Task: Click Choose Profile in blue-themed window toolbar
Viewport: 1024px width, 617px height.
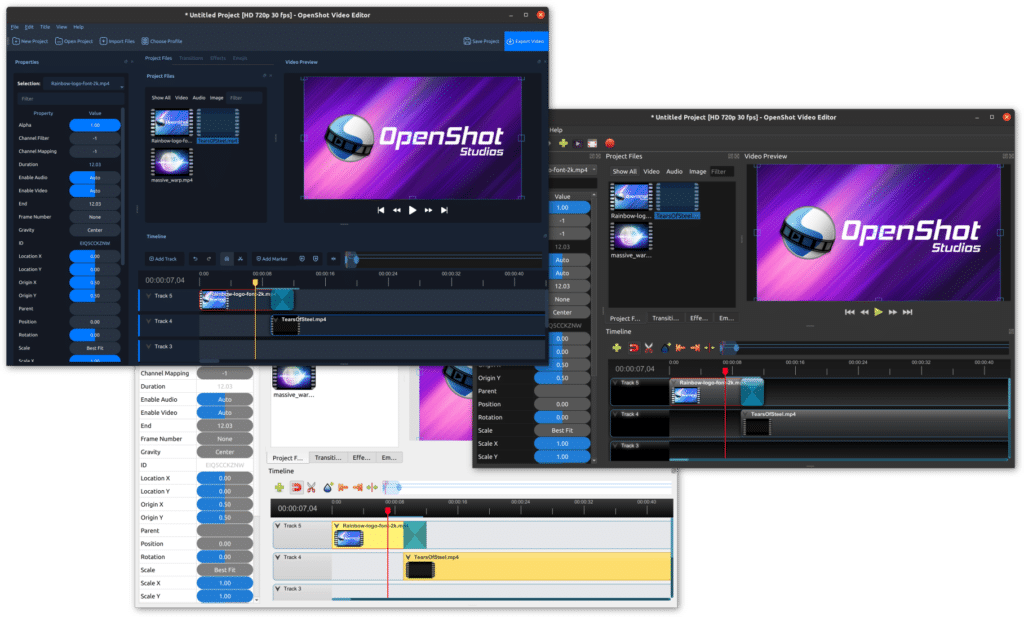Action: click(x=162, y=41)
